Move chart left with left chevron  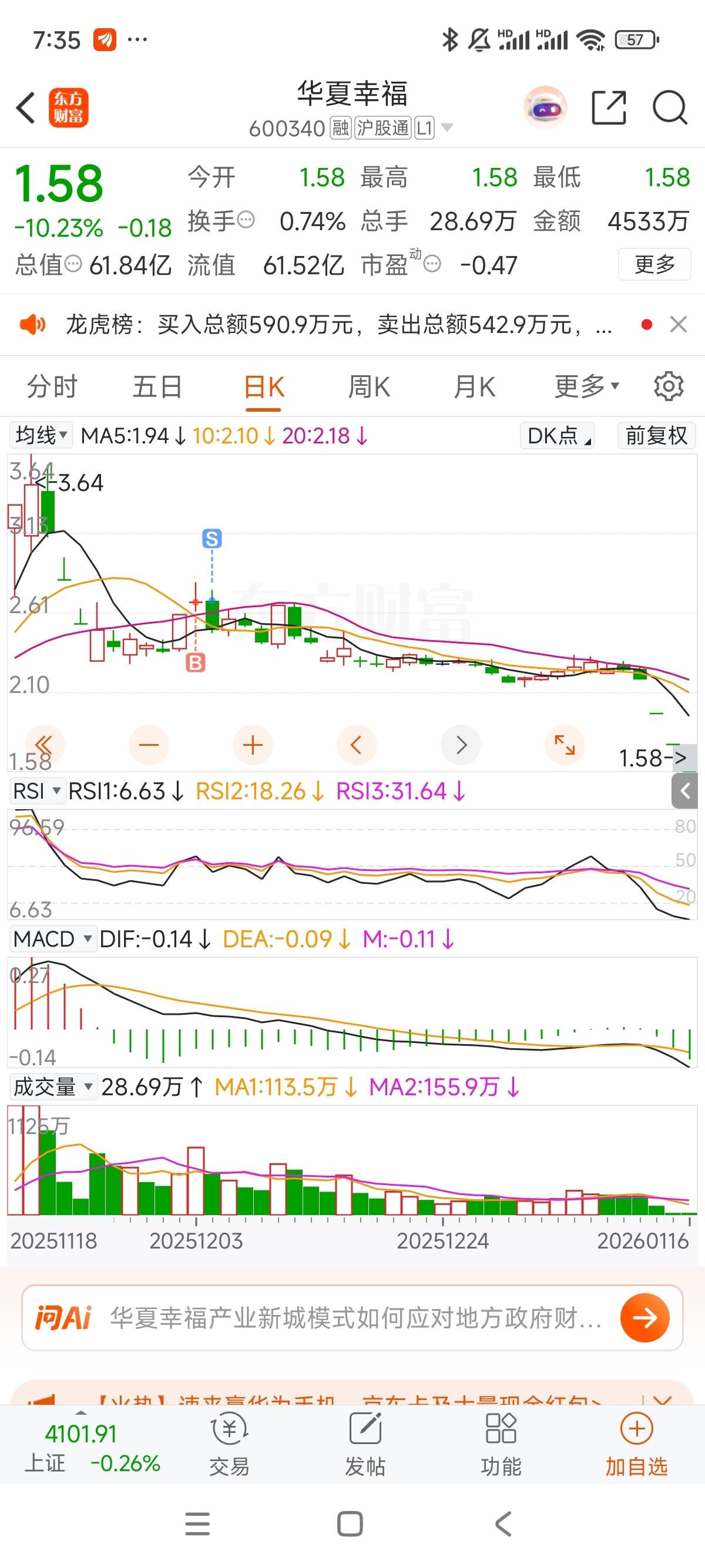[x=357, y=745]
